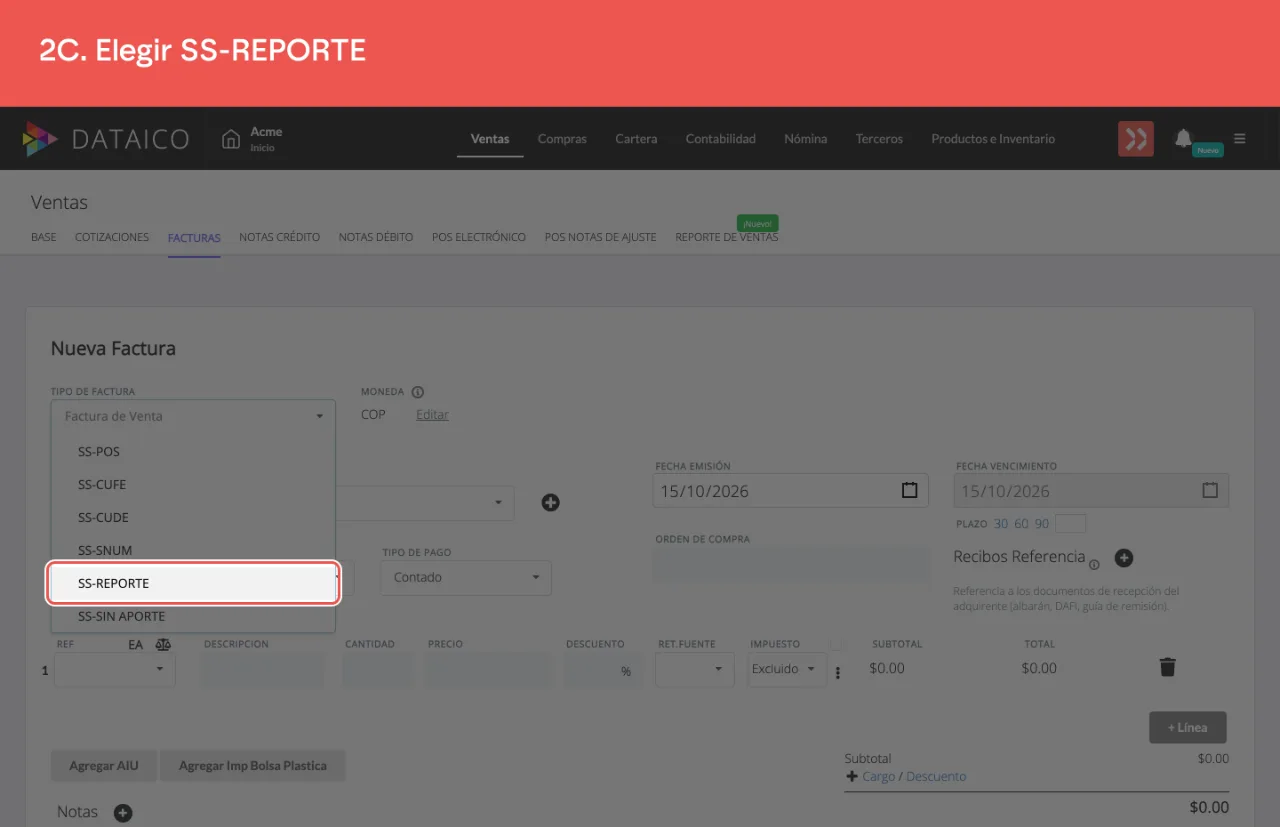Screen dimensions: 1280x827
Task: Click the balance scale icon by EA
Action: click(163, 645)
